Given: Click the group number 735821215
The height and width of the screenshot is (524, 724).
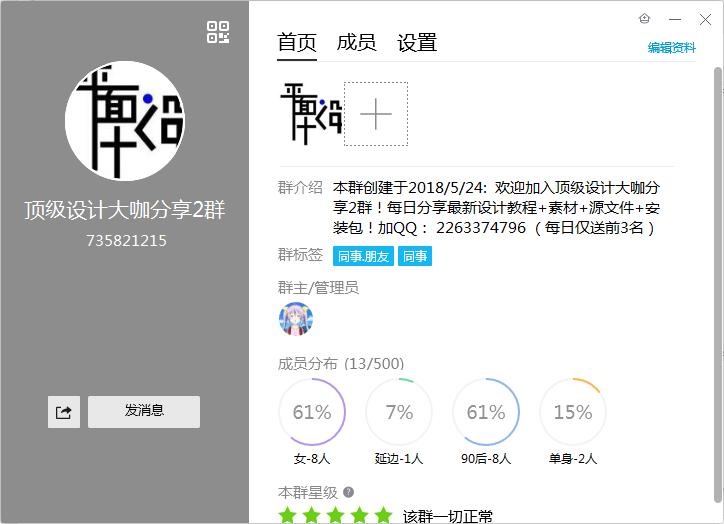Looking at the screenshot, I should 126,241.
